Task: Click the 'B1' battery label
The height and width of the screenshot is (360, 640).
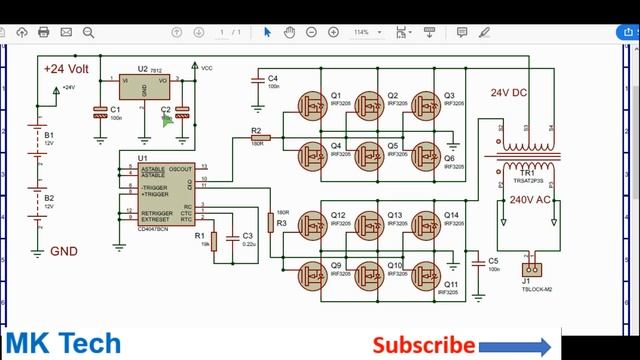Action: pos(49,135)
